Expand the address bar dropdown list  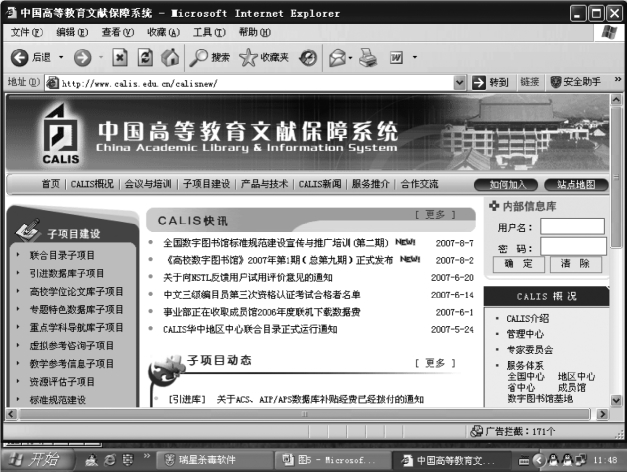460,83
